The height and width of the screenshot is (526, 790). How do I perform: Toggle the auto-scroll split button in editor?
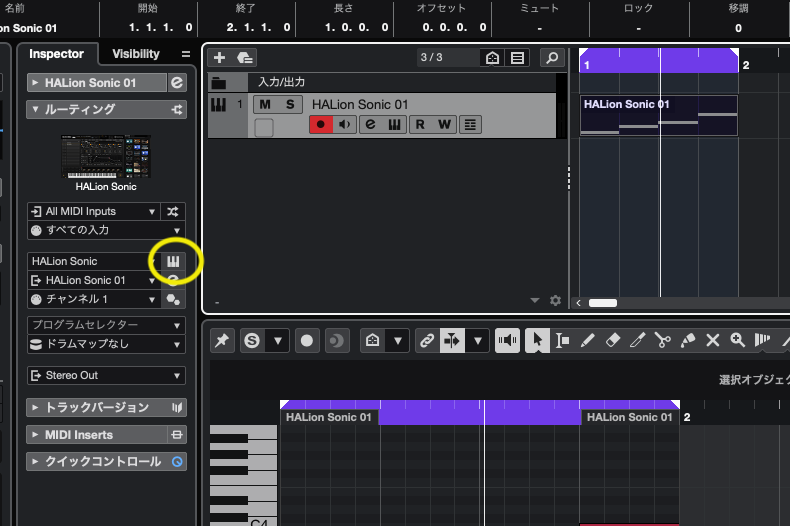pyautogui.click(x=452, y=341)
